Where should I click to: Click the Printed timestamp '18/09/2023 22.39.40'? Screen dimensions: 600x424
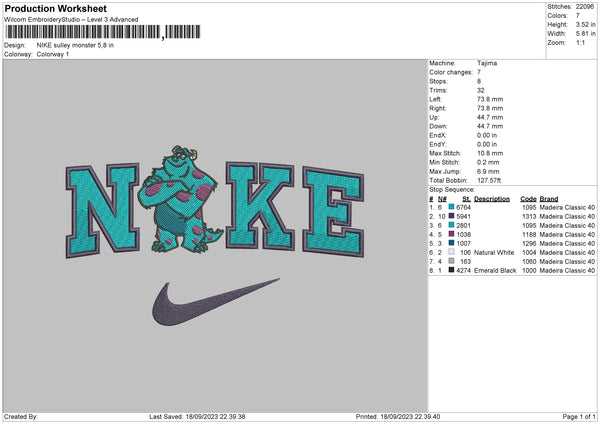click(410, 416)
